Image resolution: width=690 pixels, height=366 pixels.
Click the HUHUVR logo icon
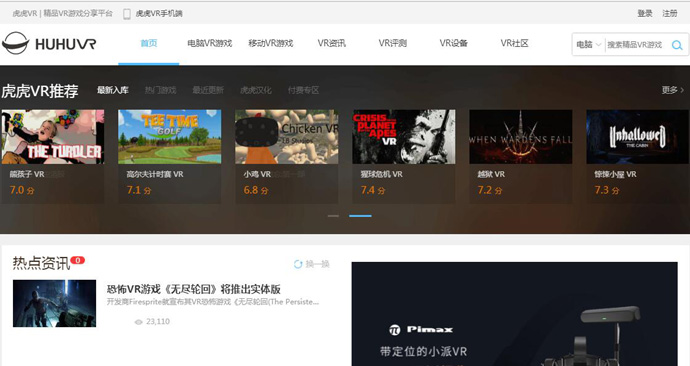15,43
